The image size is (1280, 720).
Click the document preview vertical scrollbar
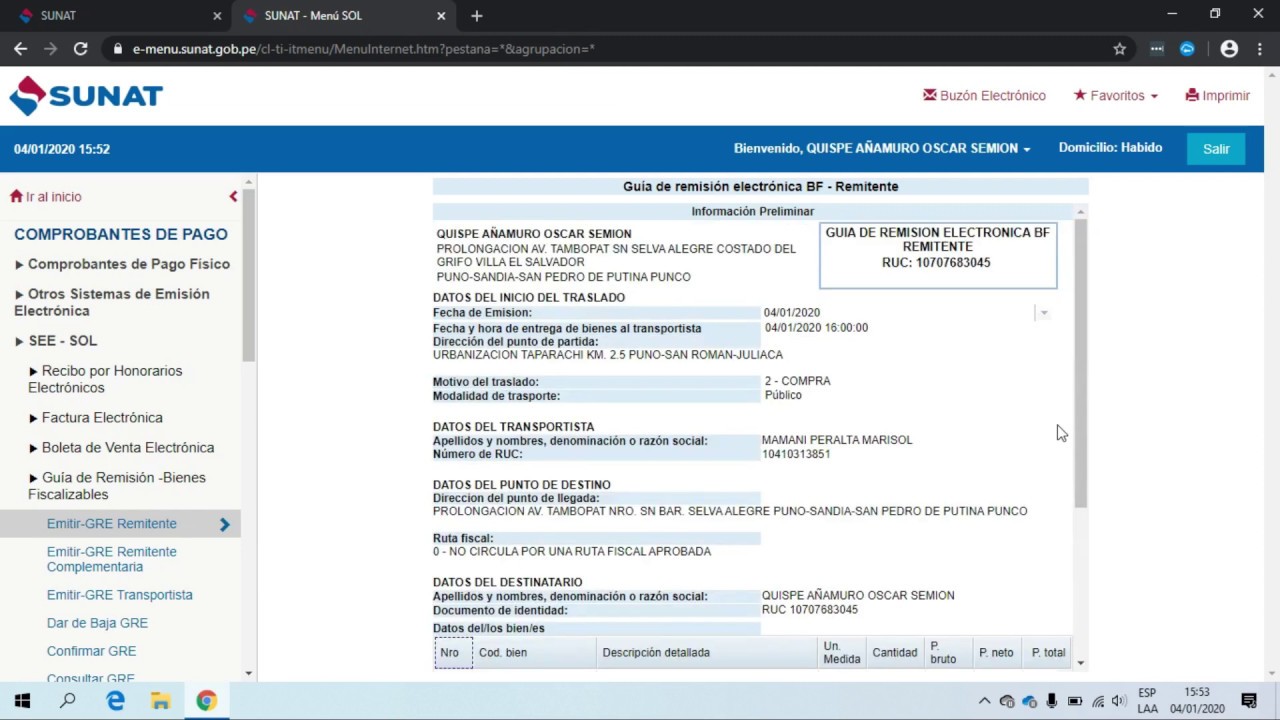tap(1080, 360)
